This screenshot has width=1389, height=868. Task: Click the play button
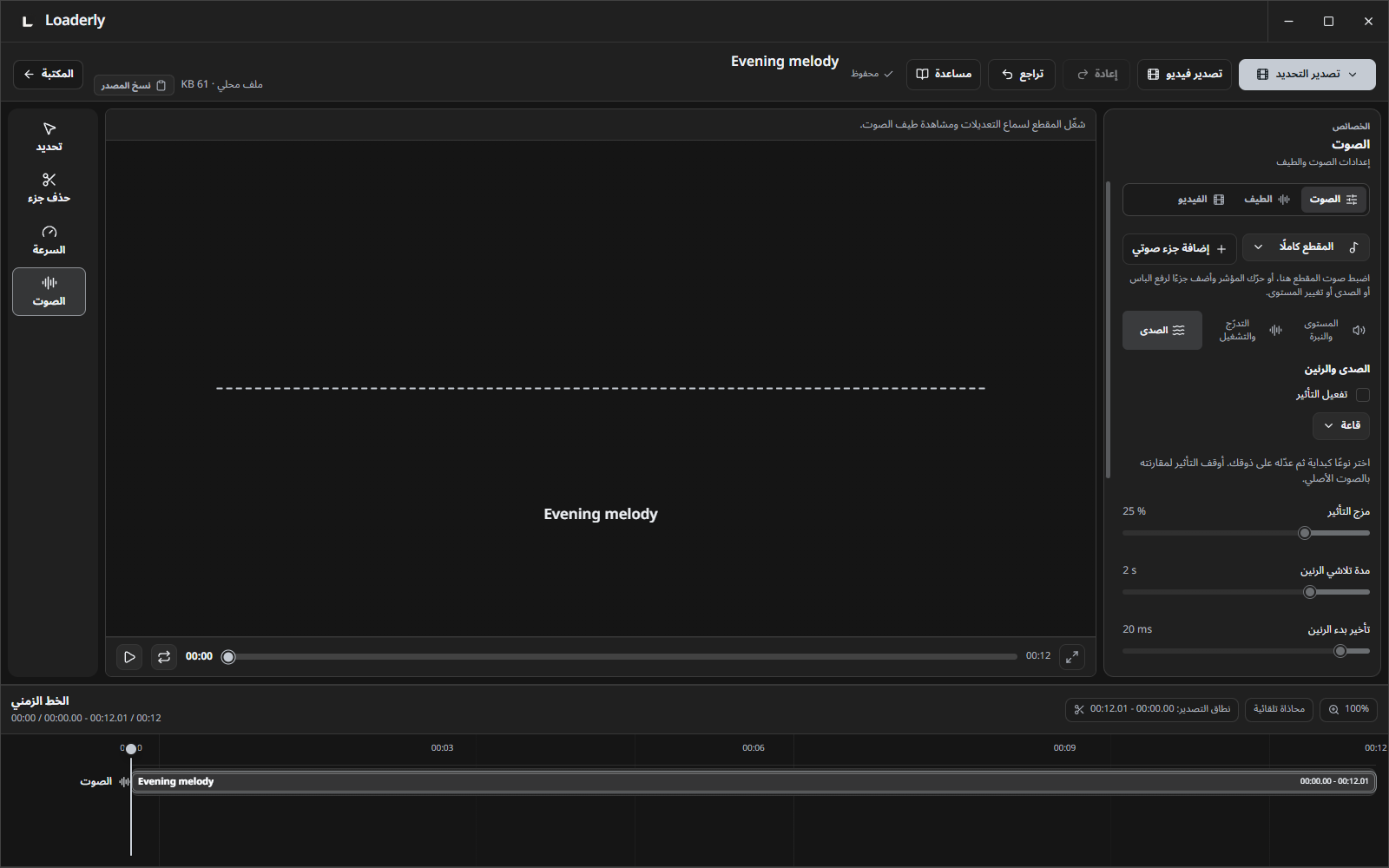(x=129, y=657)
